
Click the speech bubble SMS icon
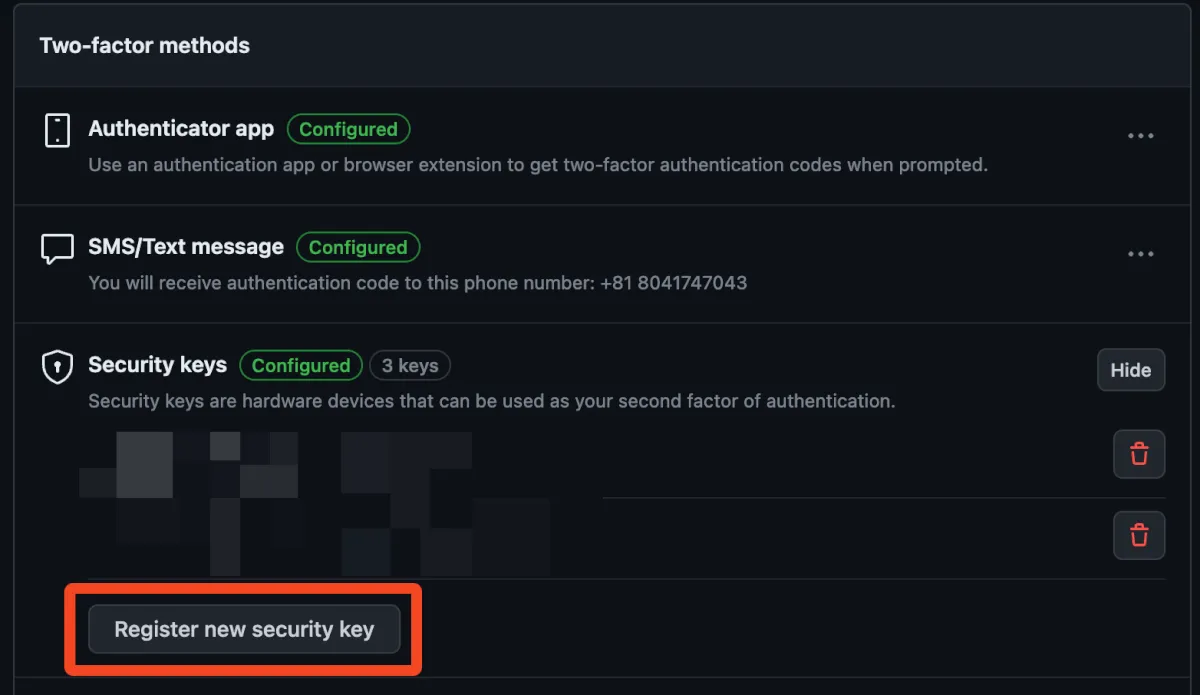(57, 248)
